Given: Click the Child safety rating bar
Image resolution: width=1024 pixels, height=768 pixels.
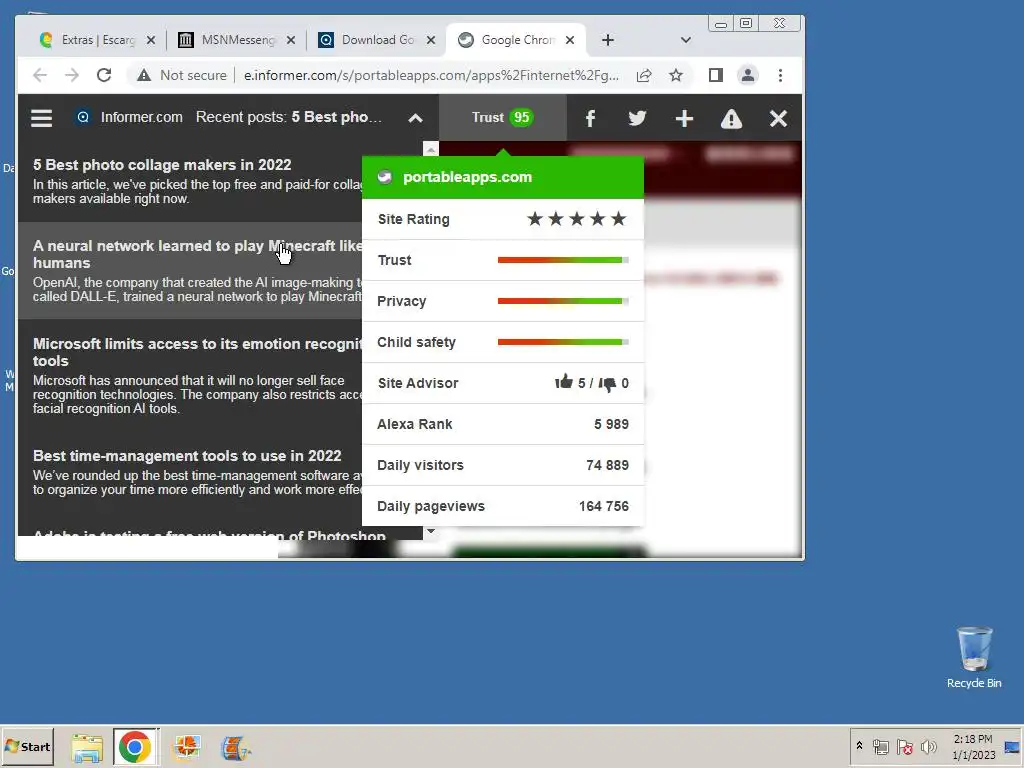Looking at the screenshot, I should click(x=563, y=342).
